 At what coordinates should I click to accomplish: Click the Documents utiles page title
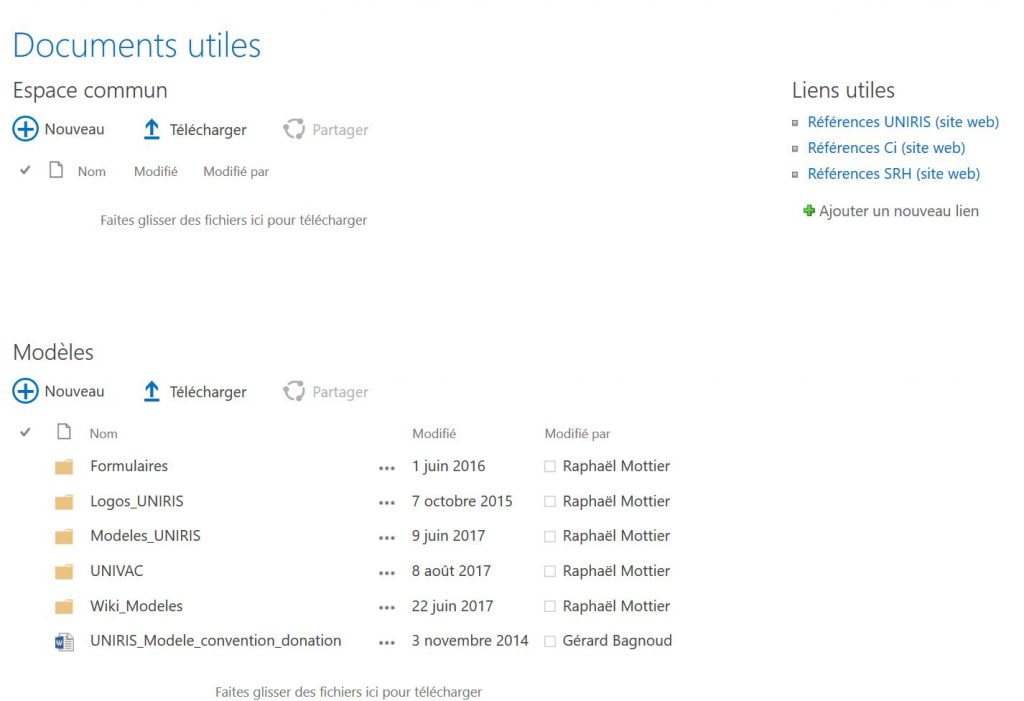click(137, 45)
